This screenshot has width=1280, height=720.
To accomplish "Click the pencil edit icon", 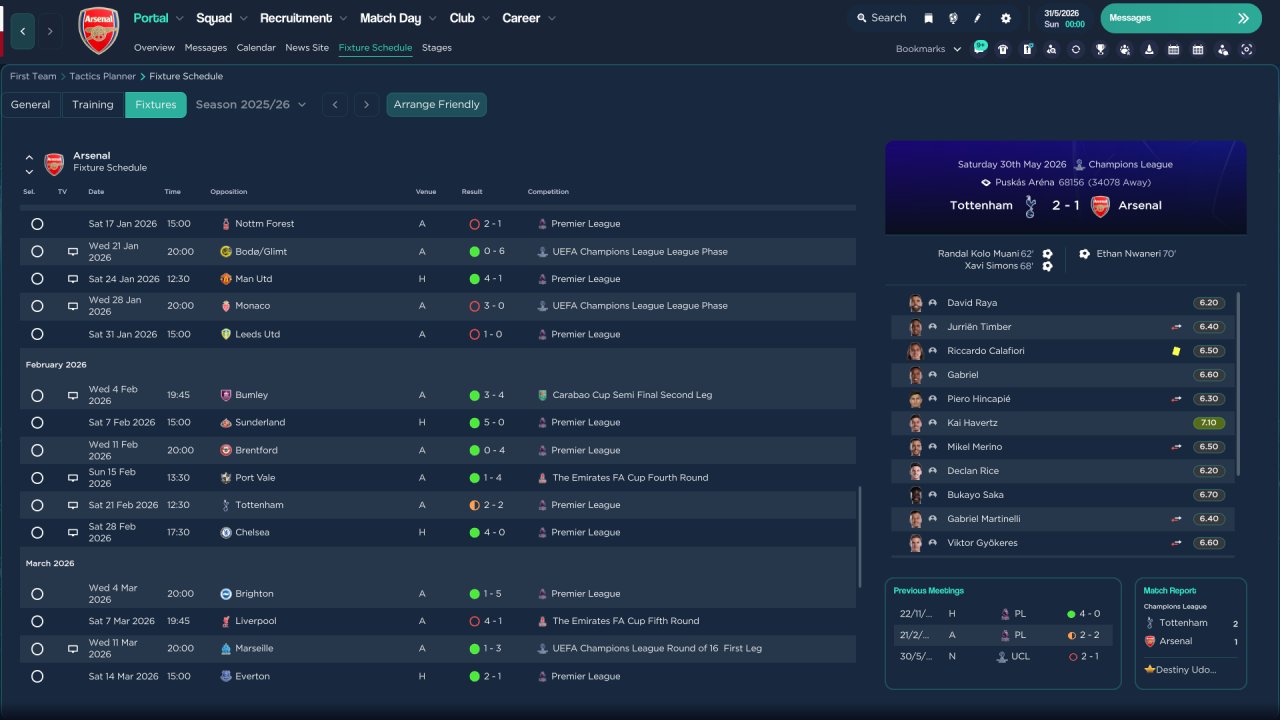I will click(x=978, y=18).
